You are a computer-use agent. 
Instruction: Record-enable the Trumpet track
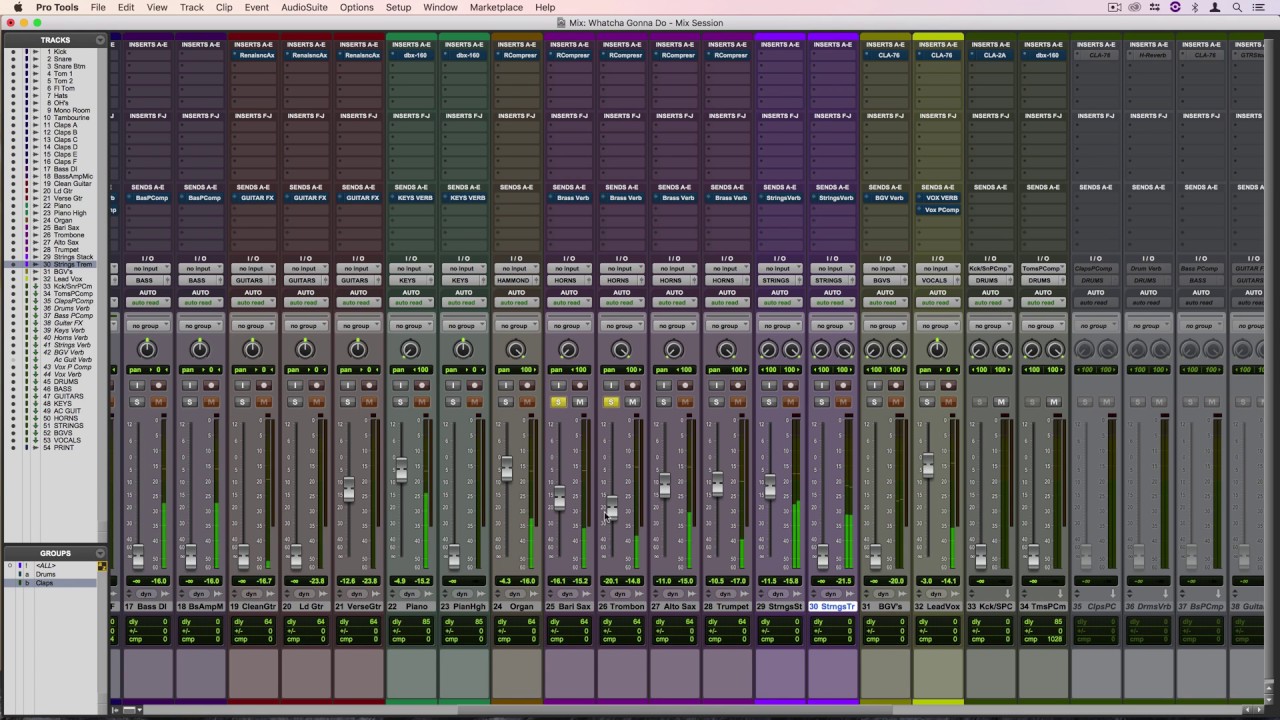[738, 385]
